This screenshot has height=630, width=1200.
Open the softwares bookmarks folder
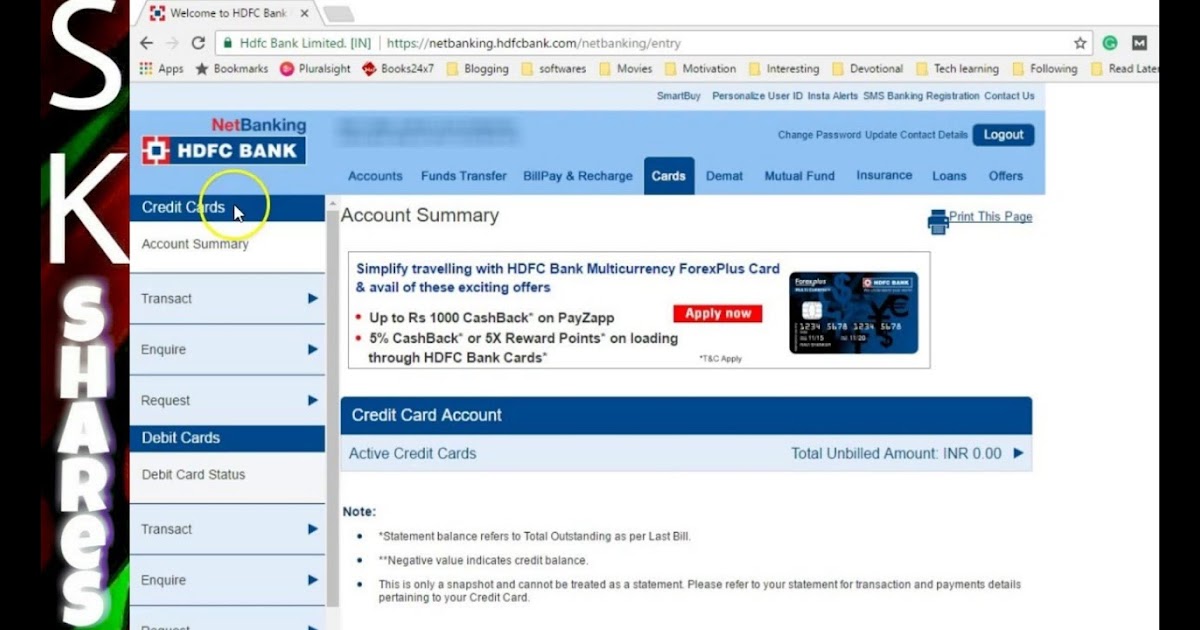[x=553, y=69]
